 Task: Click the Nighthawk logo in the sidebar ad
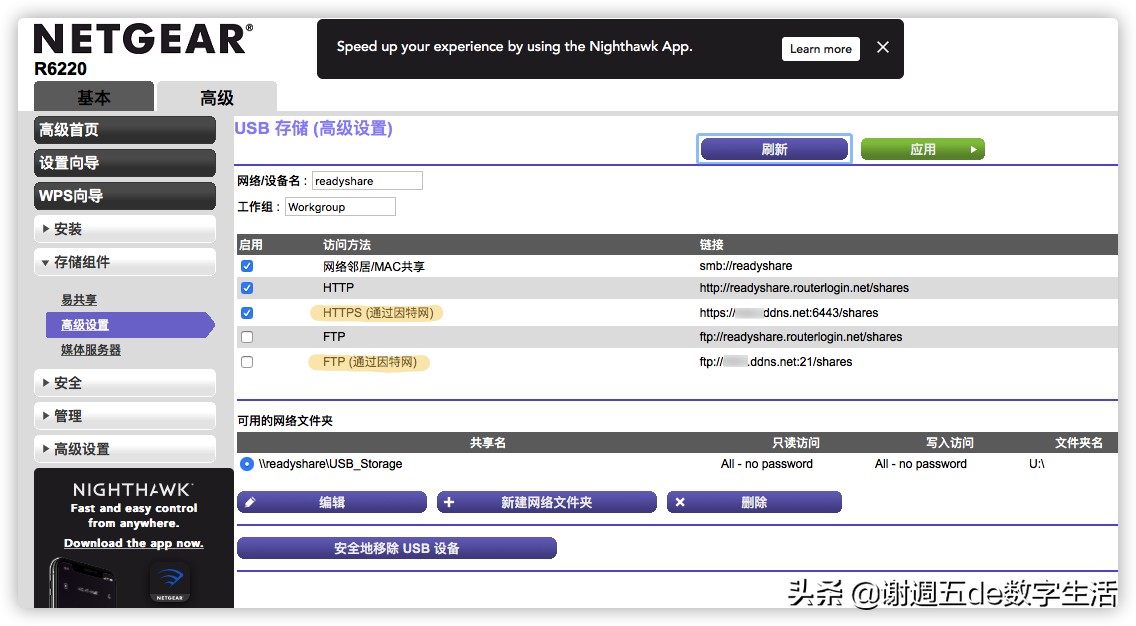[x=133, y=491]
